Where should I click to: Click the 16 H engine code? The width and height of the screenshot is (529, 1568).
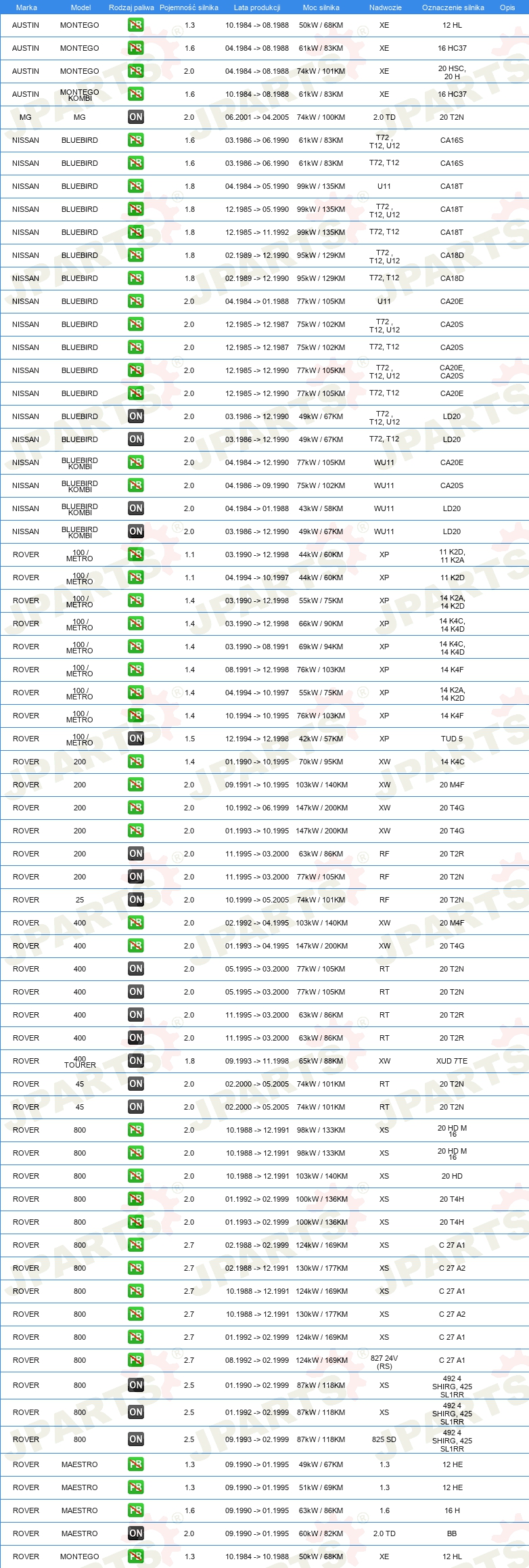click(452, 1510)
